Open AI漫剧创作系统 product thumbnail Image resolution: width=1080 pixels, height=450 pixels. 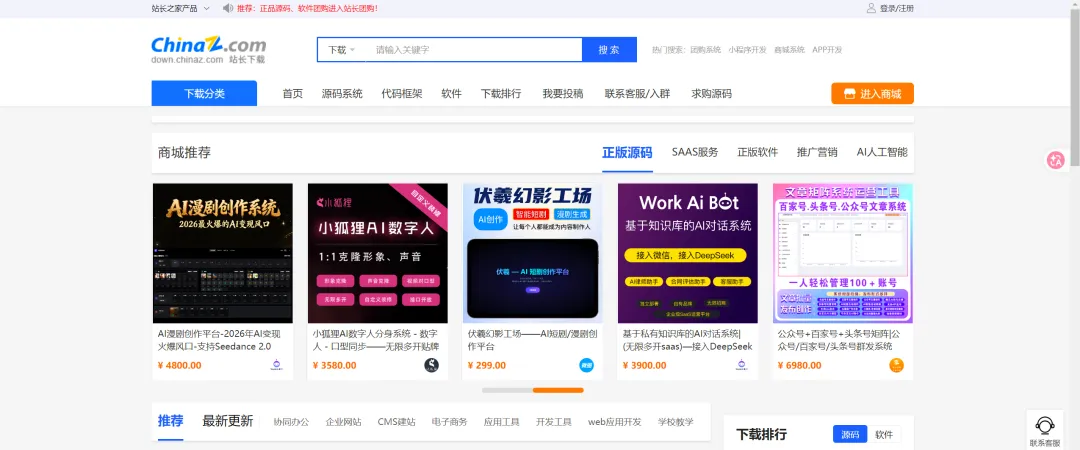point(222,253)
